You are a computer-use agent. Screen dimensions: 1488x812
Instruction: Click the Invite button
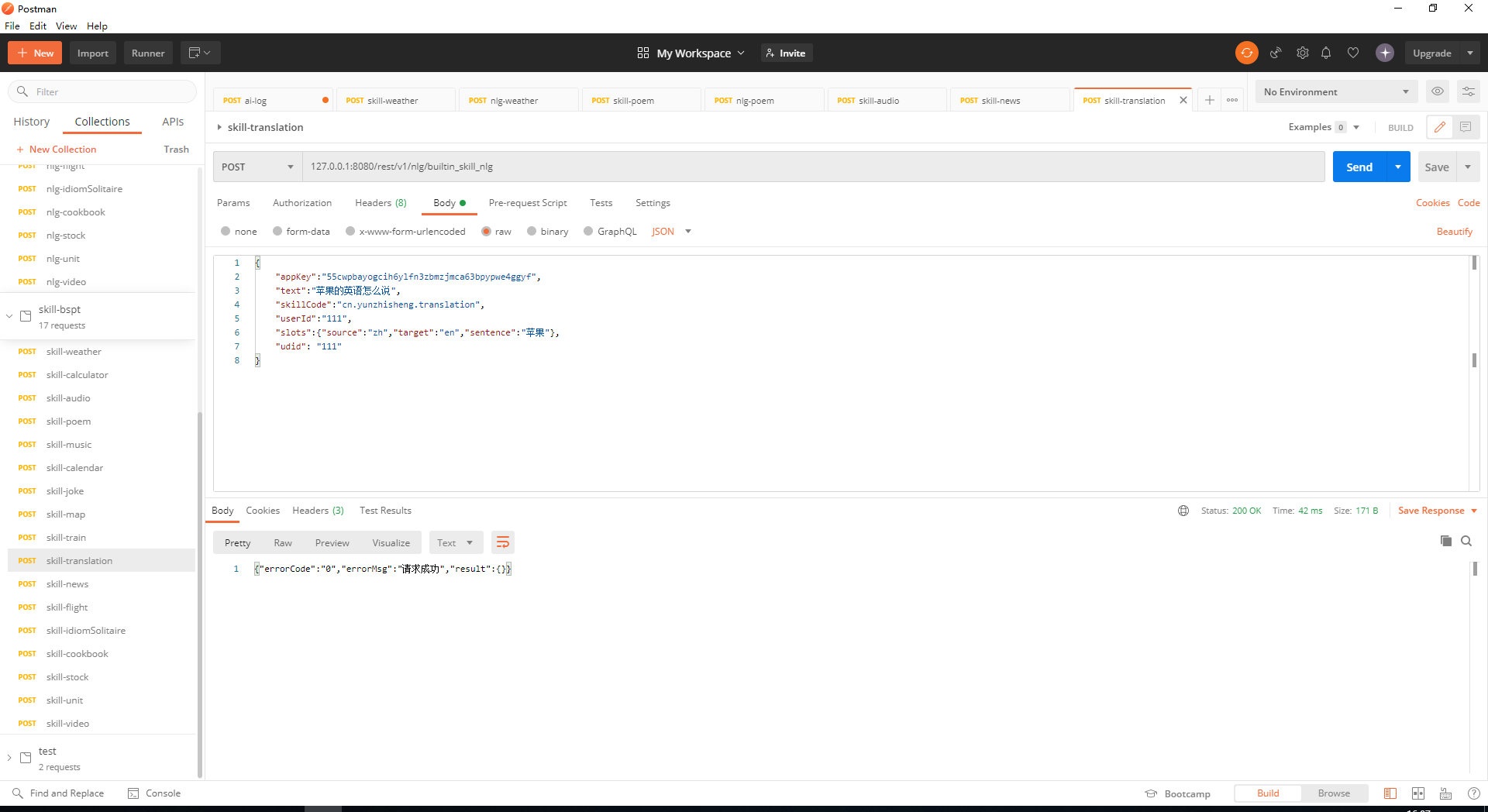[787, 53]
